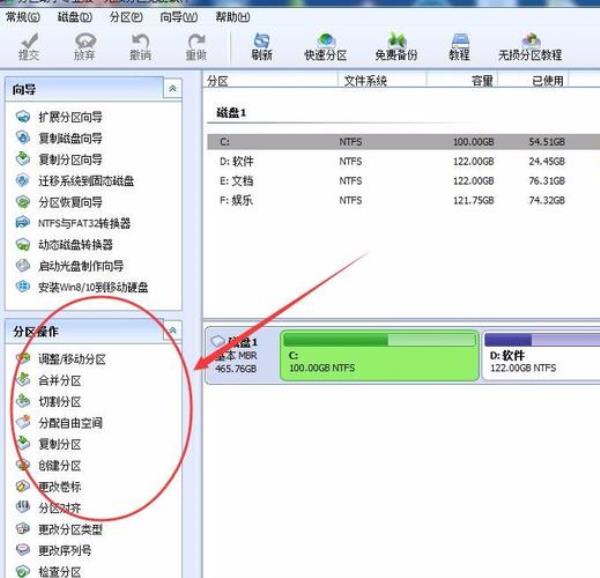Open 安装Win8/10到移动硬盘 wizard
Screen dimensions: 600x578
coord(82,287)
